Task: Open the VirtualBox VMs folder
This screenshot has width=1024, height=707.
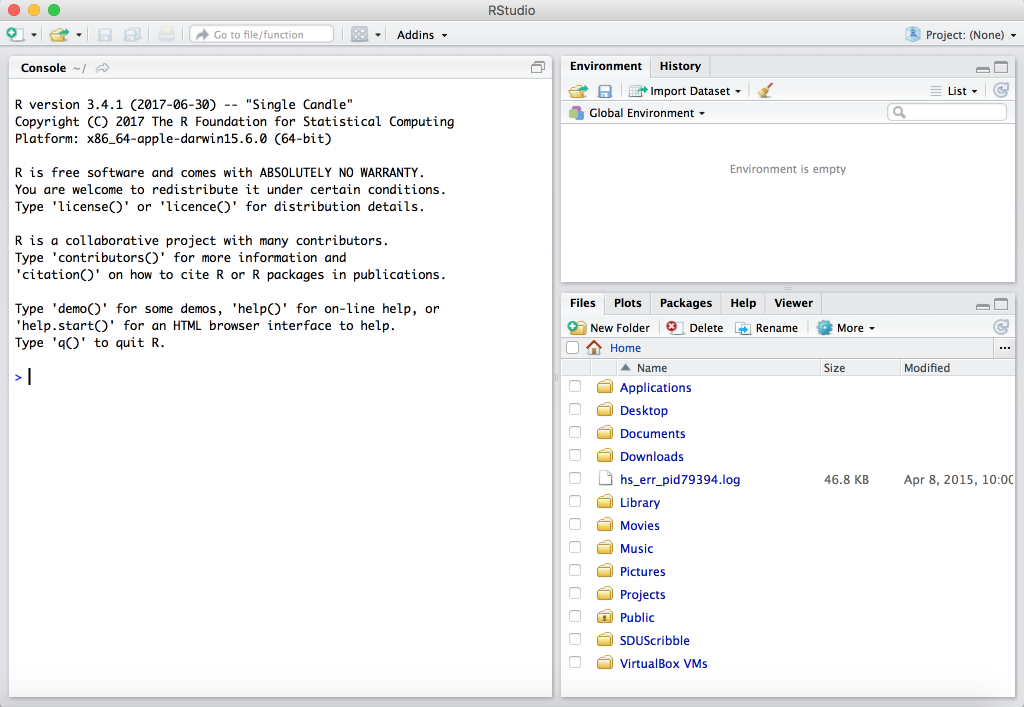Action: tap(663, 663)
